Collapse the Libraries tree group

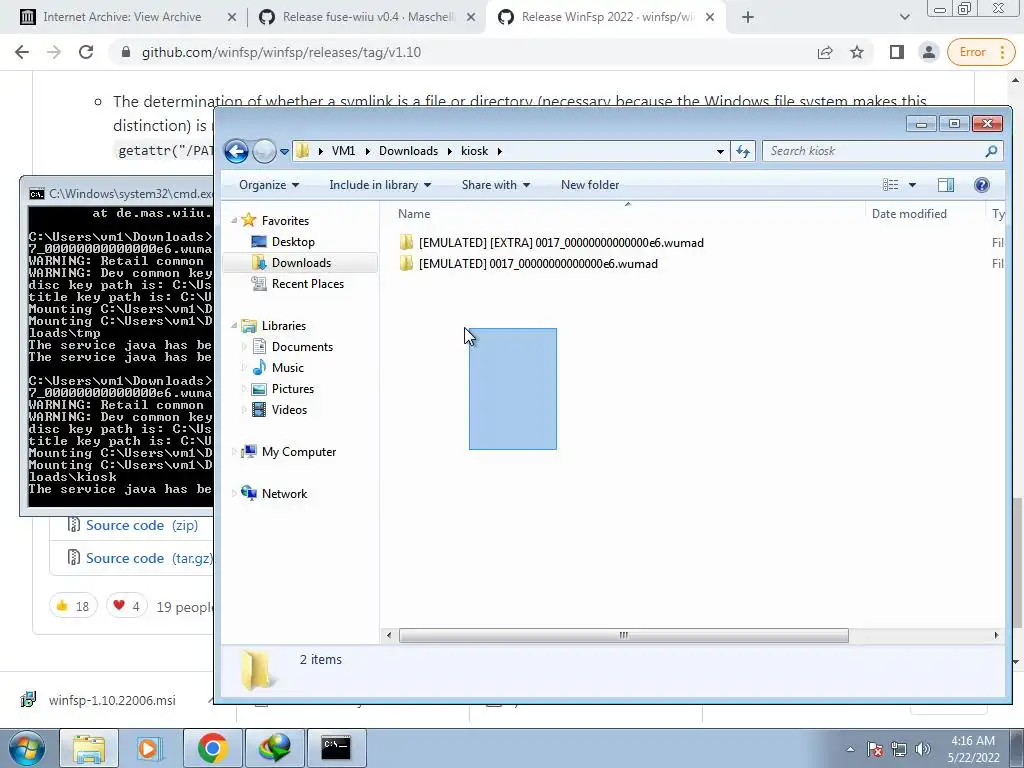[234, 325]
